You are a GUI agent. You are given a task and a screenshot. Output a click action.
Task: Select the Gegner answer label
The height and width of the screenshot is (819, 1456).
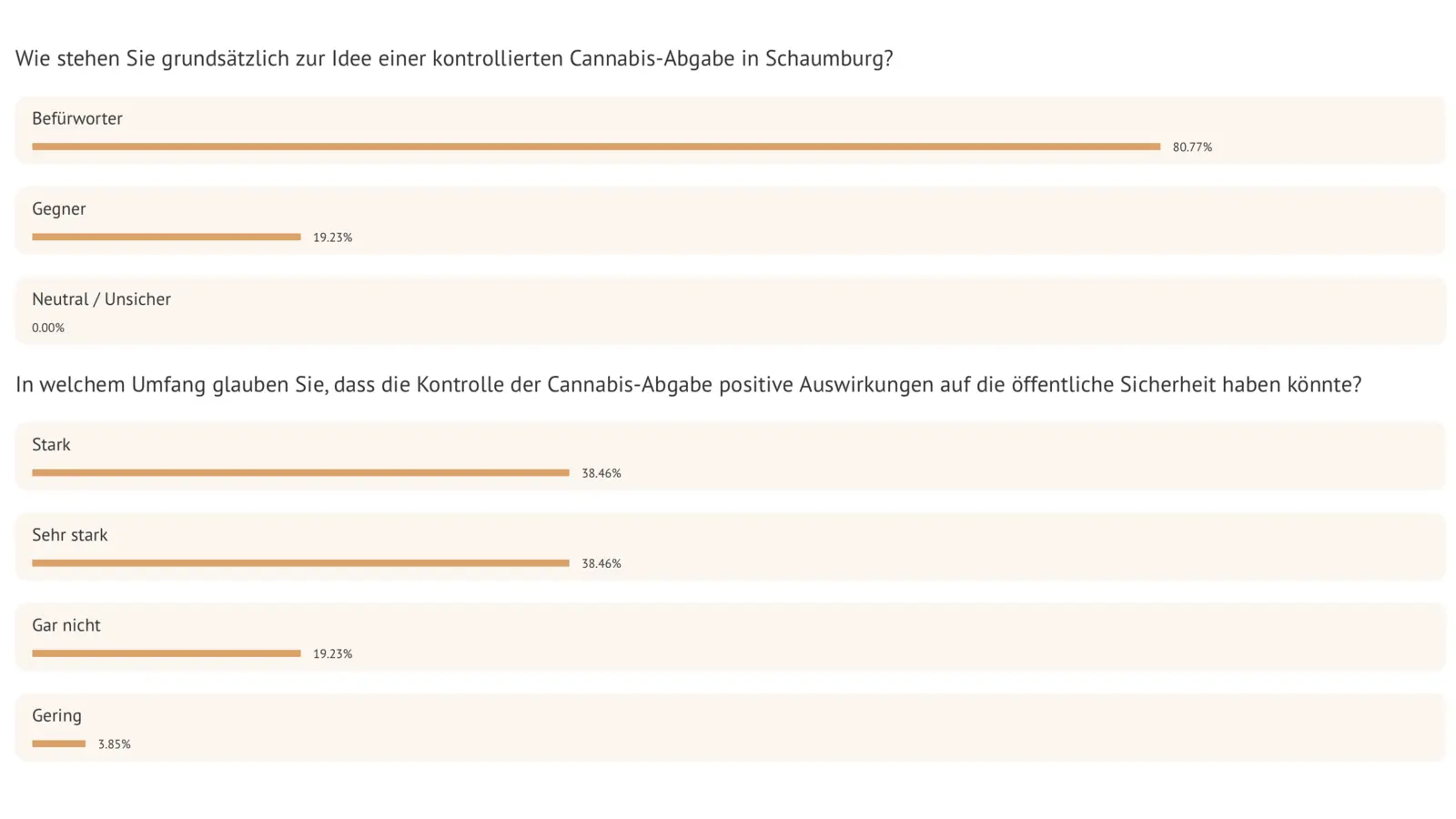pos(59,208)
